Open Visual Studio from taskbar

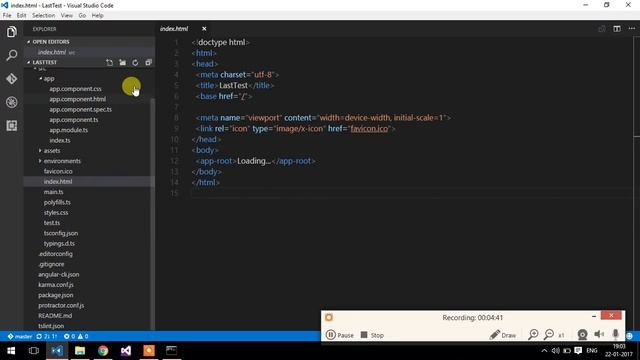click(126, 351)
